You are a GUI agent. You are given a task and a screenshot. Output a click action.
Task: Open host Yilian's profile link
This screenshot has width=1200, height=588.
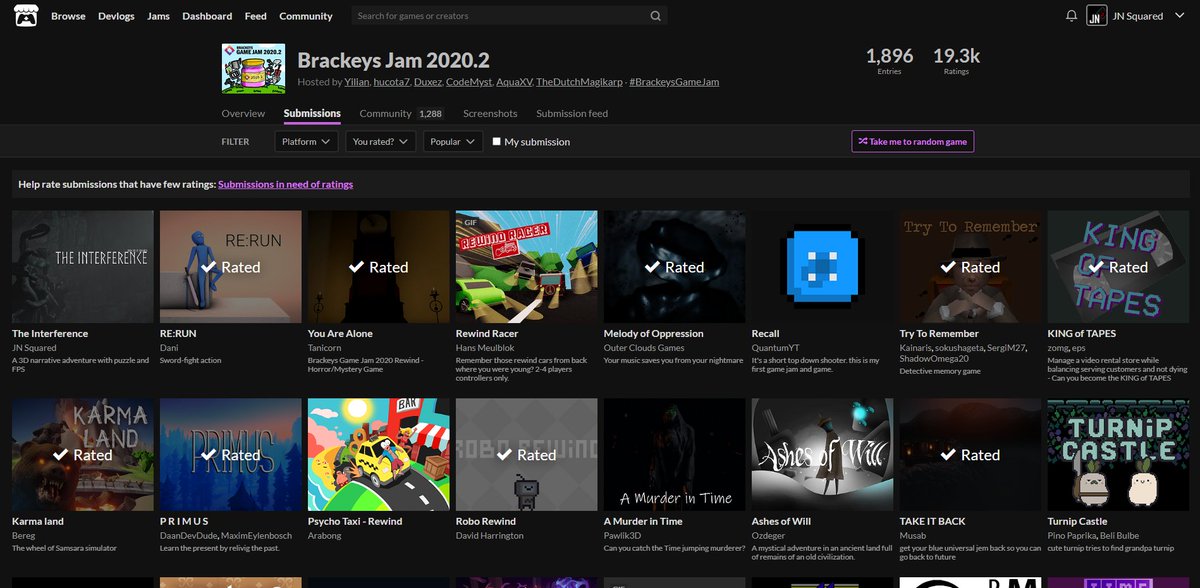coord(356,82)
